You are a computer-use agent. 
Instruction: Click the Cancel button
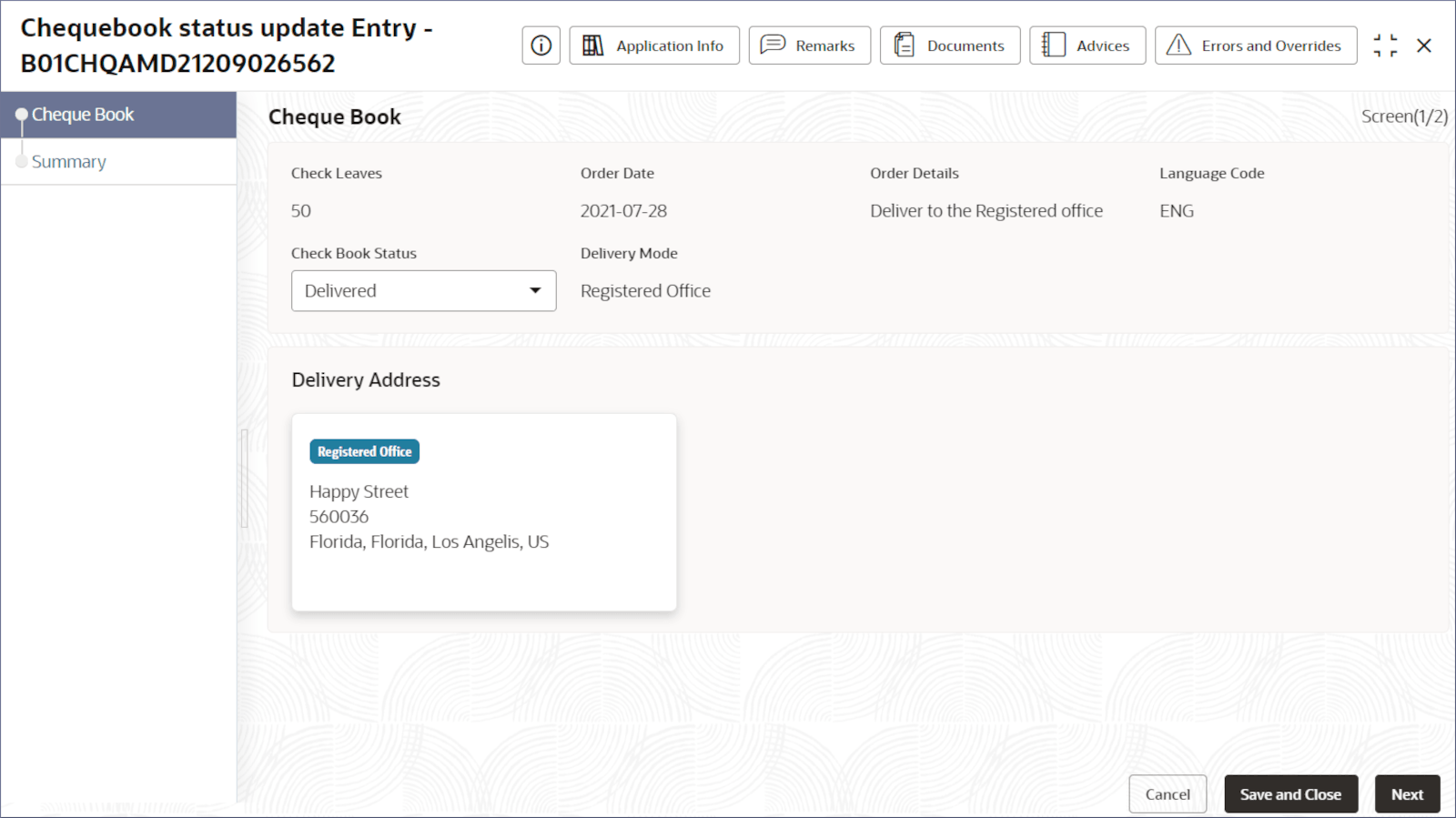point(1168,794)
